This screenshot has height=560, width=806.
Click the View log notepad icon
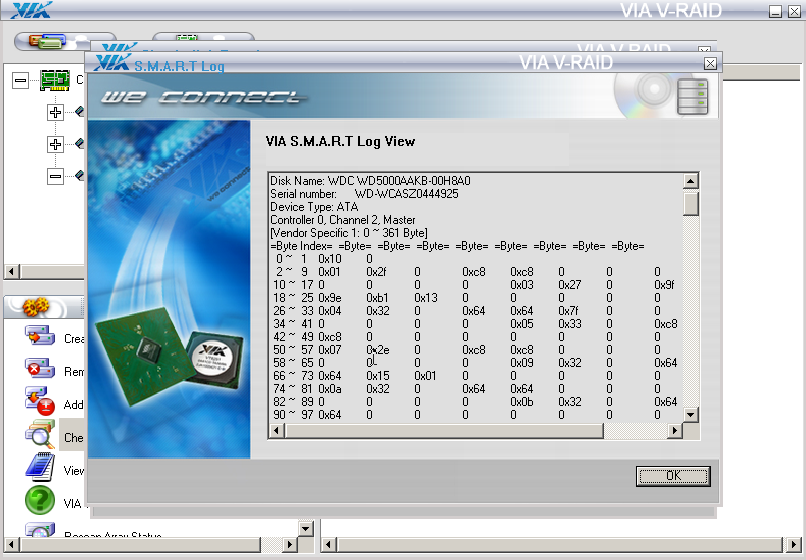40,467
